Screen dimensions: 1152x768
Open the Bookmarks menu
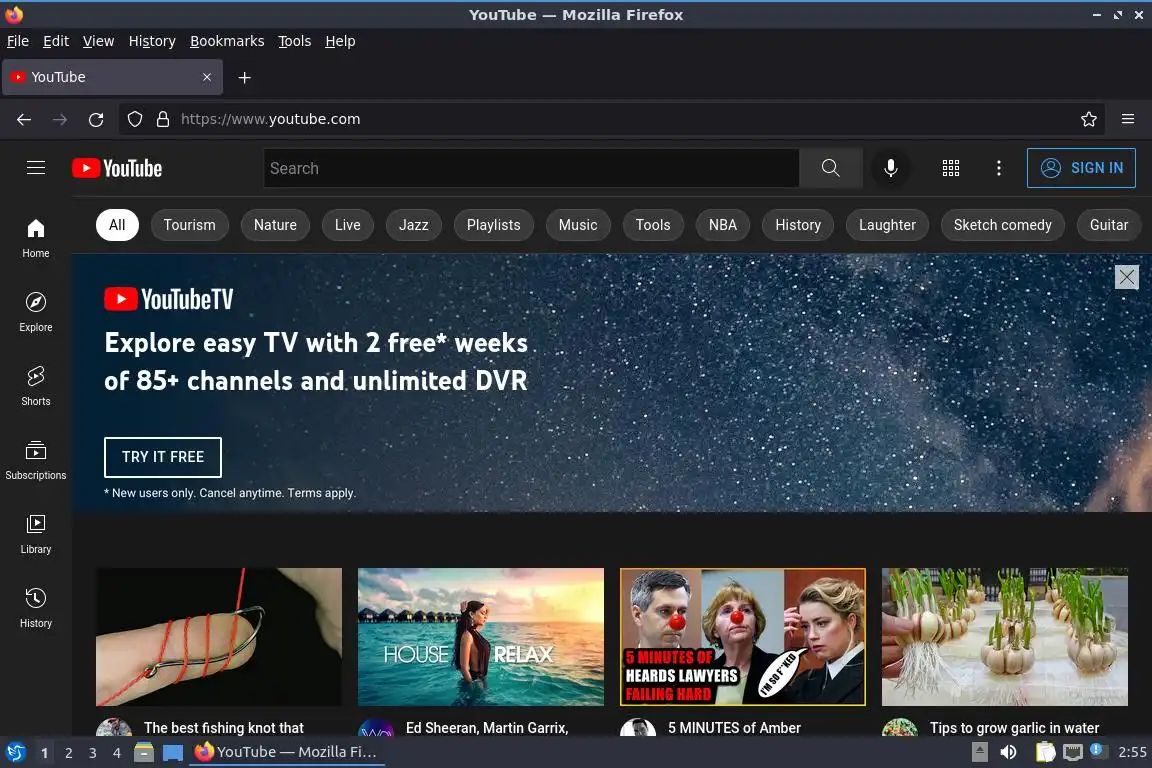(227, 41)
